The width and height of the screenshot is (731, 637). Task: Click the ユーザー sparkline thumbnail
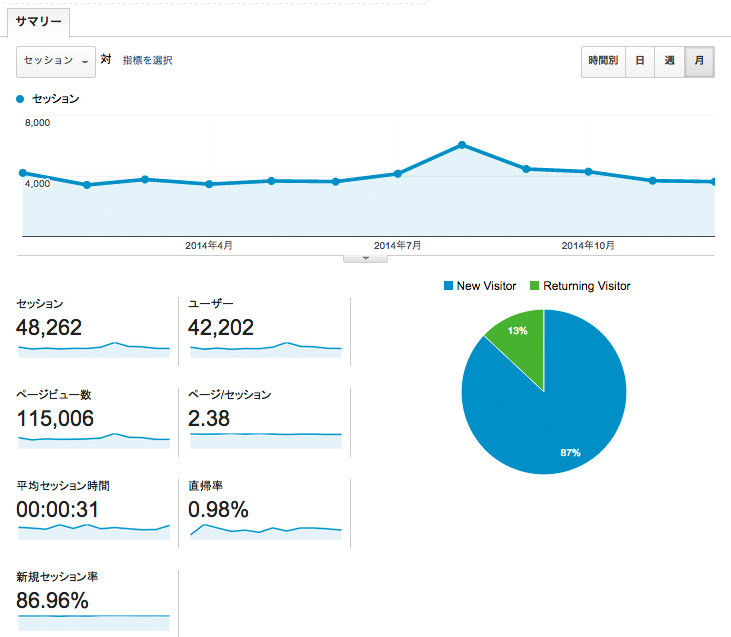(266, 350)
